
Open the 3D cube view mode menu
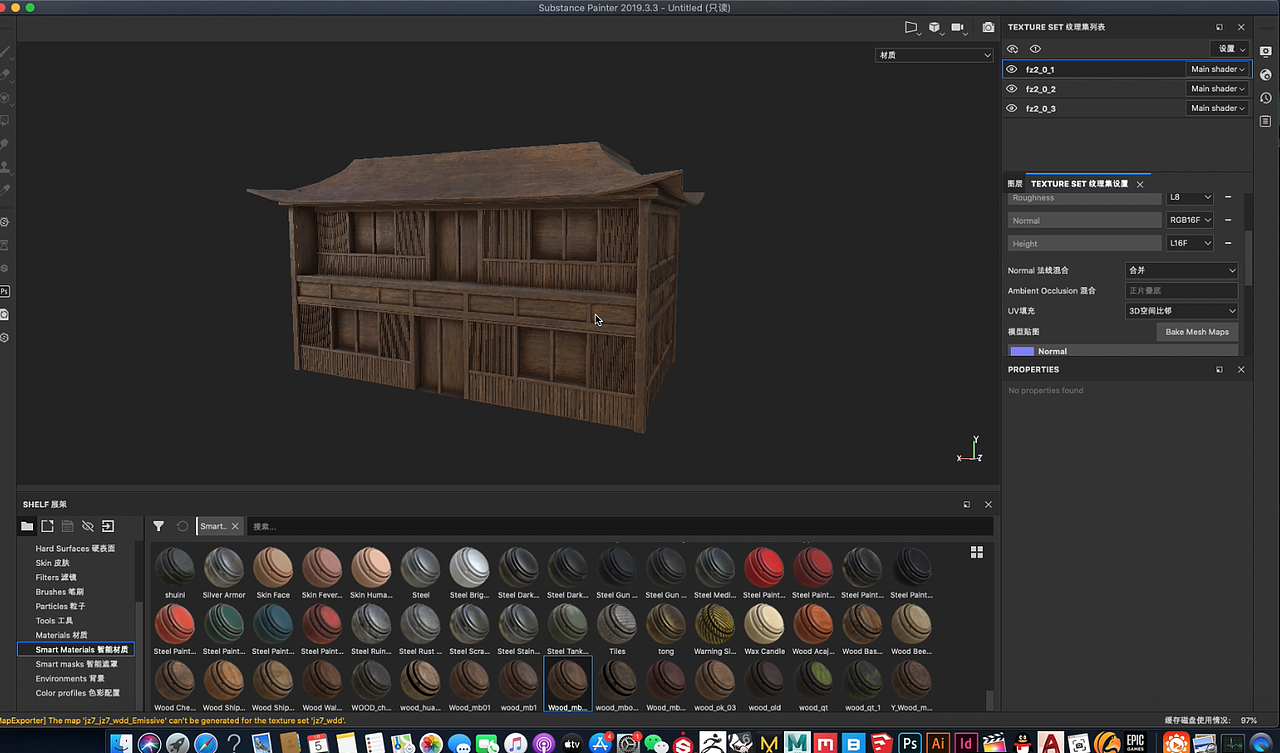936,28
